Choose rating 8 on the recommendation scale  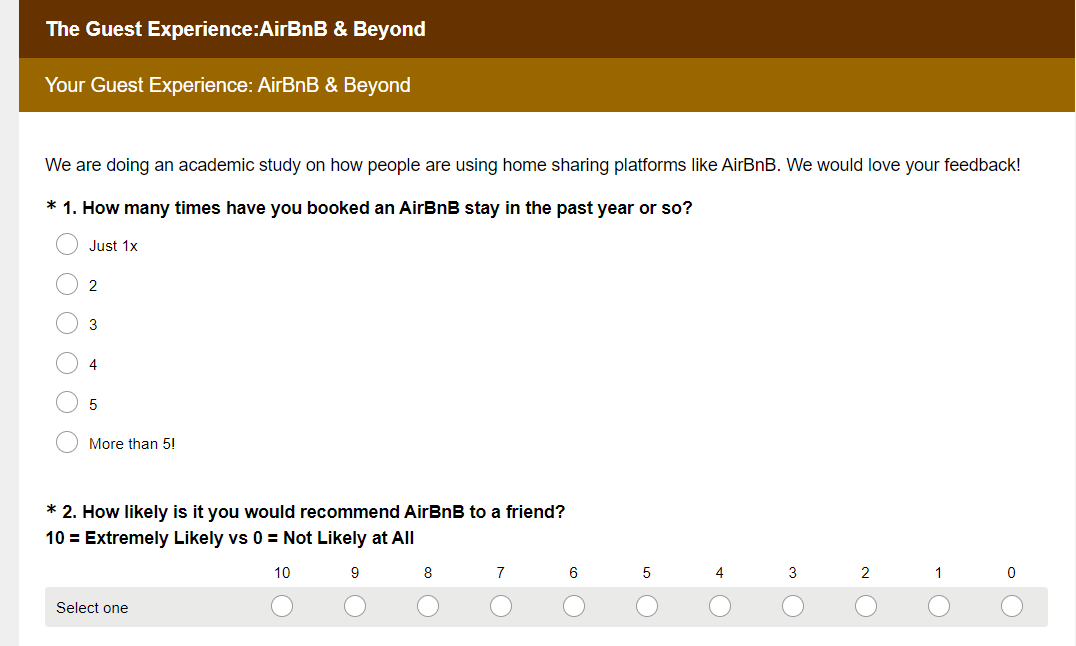coord(428,607)
